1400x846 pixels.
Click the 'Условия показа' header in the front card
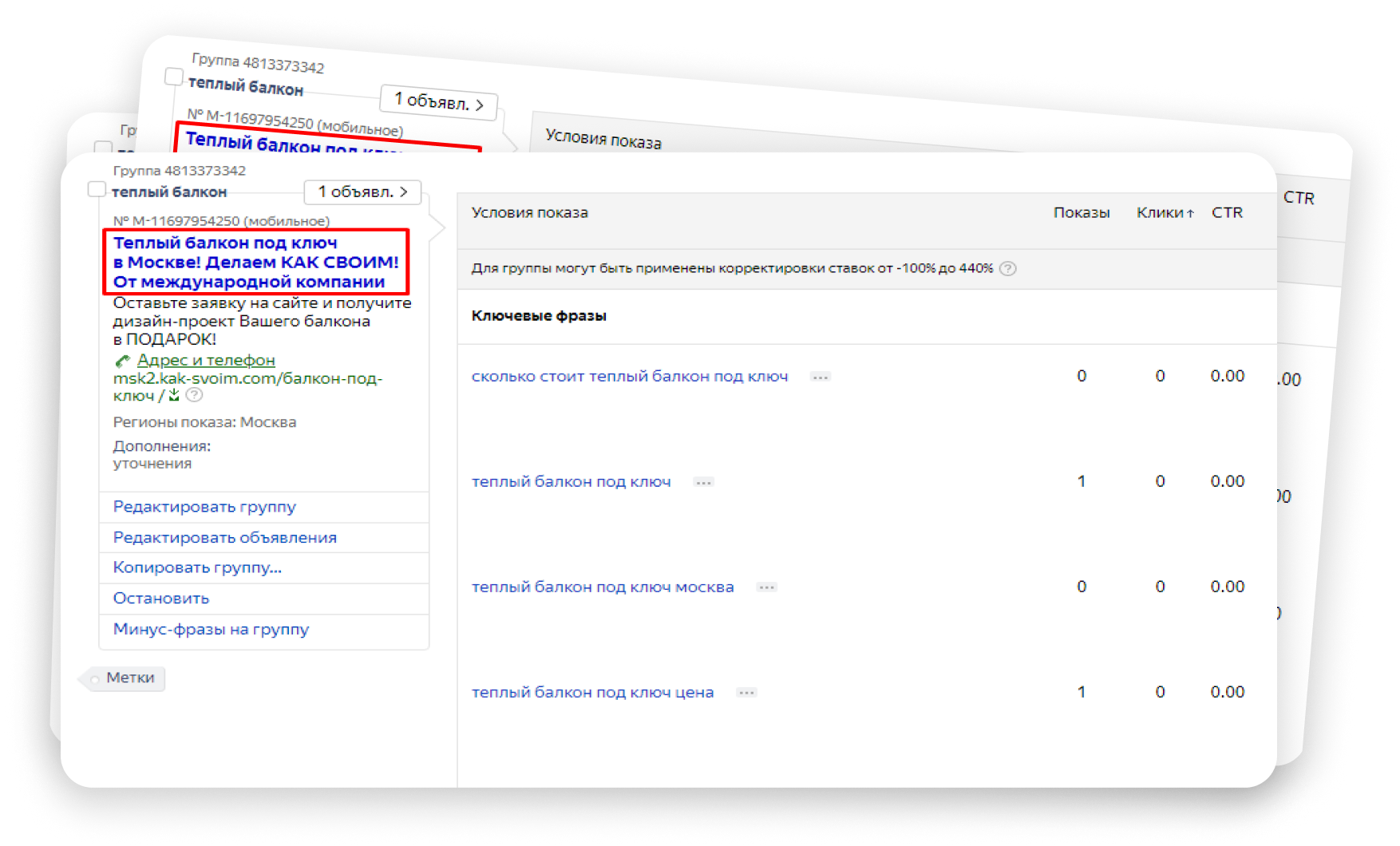point(530,213)
